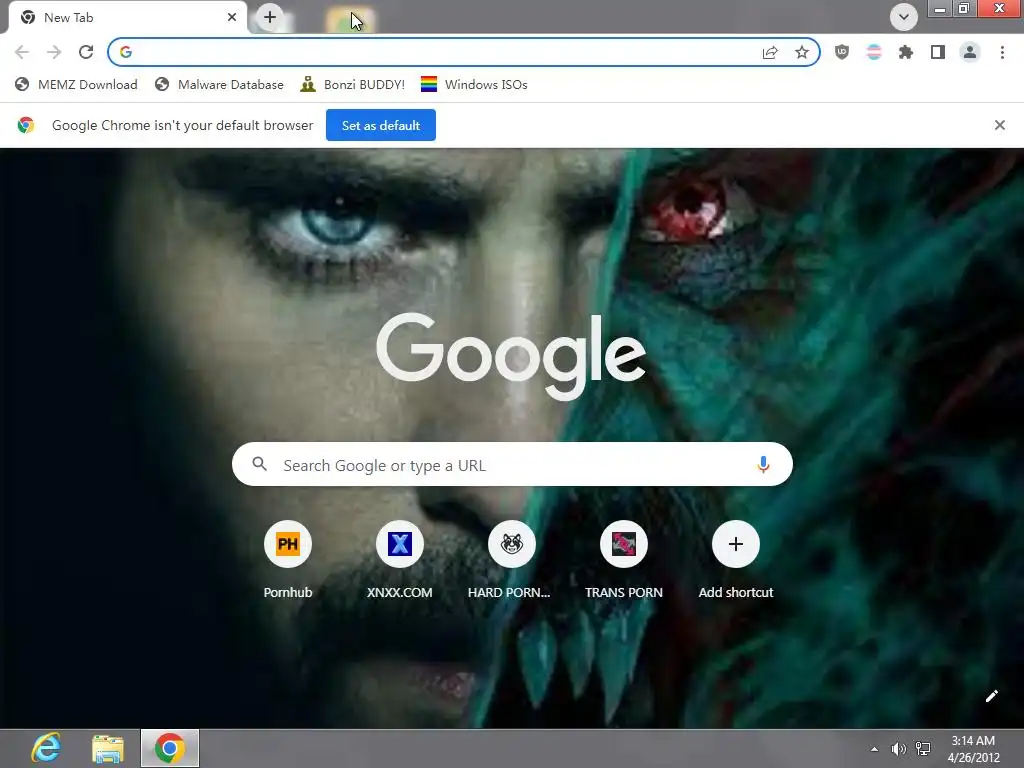Open the MEMZ Download bookmark
The width and height of the screenshot is (1024, 768).
click(76, 84)
